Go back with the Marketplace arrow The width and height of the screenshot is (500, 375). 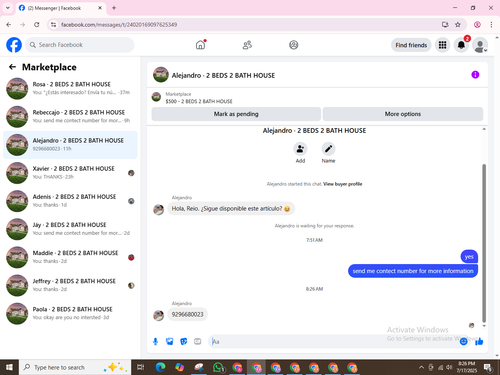pos(12,67)
